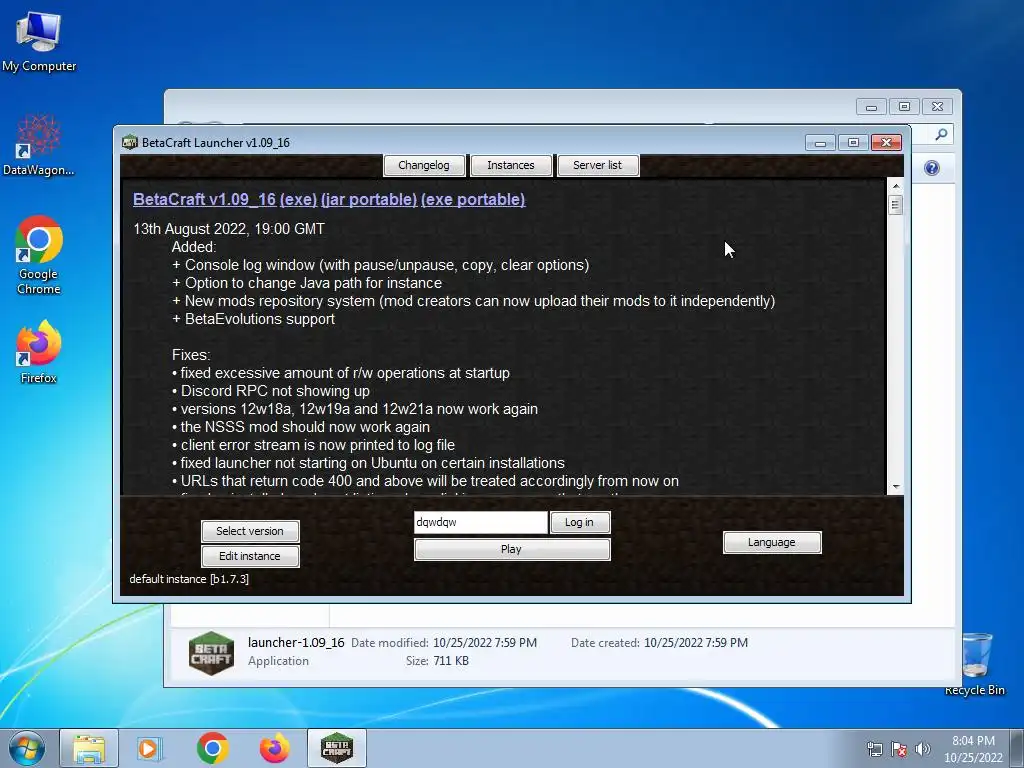The image size is (1024, 768).
Task: Open the BetaCraft v1.09_16 (exe) link
Action: pyautogui.click(x=225, y=199)
